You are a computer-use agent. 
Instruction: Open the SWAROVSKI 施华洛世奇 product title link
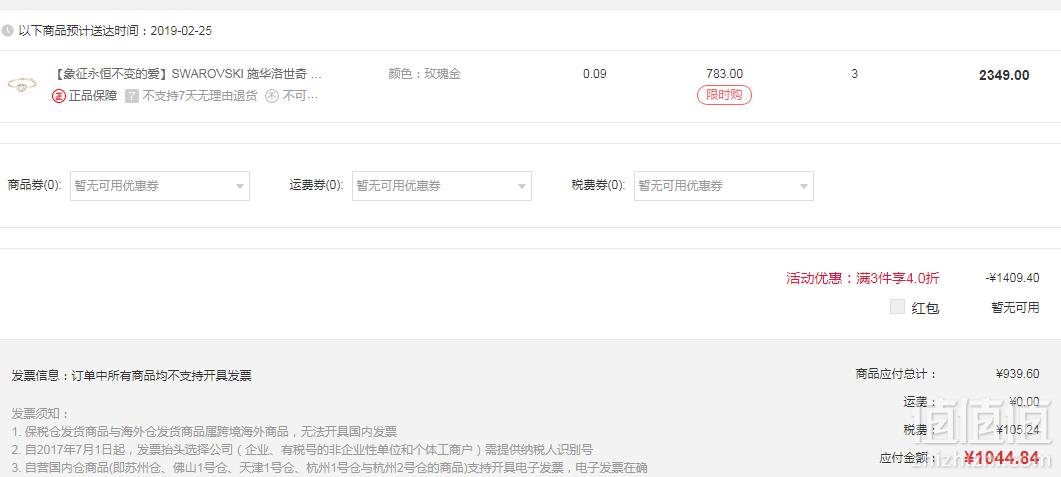coord(189,74)
